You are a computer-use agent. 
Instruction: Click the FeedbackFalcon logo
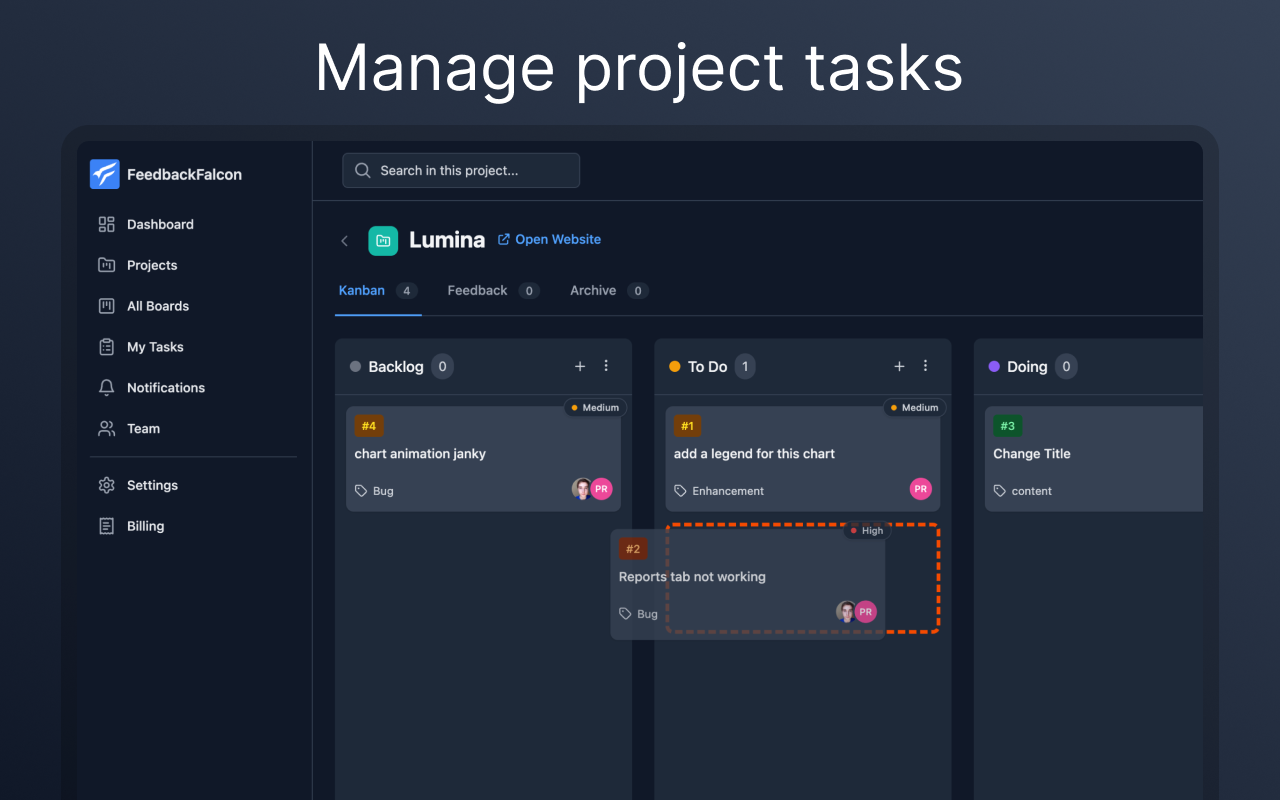[x=105, y=174]
